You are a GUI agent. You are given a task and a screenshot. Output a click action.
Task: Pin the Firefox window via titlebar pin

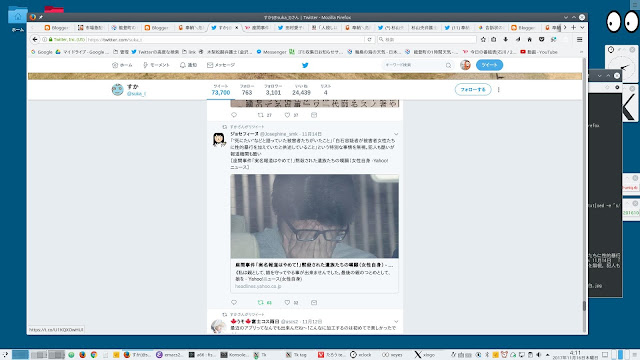41,17
